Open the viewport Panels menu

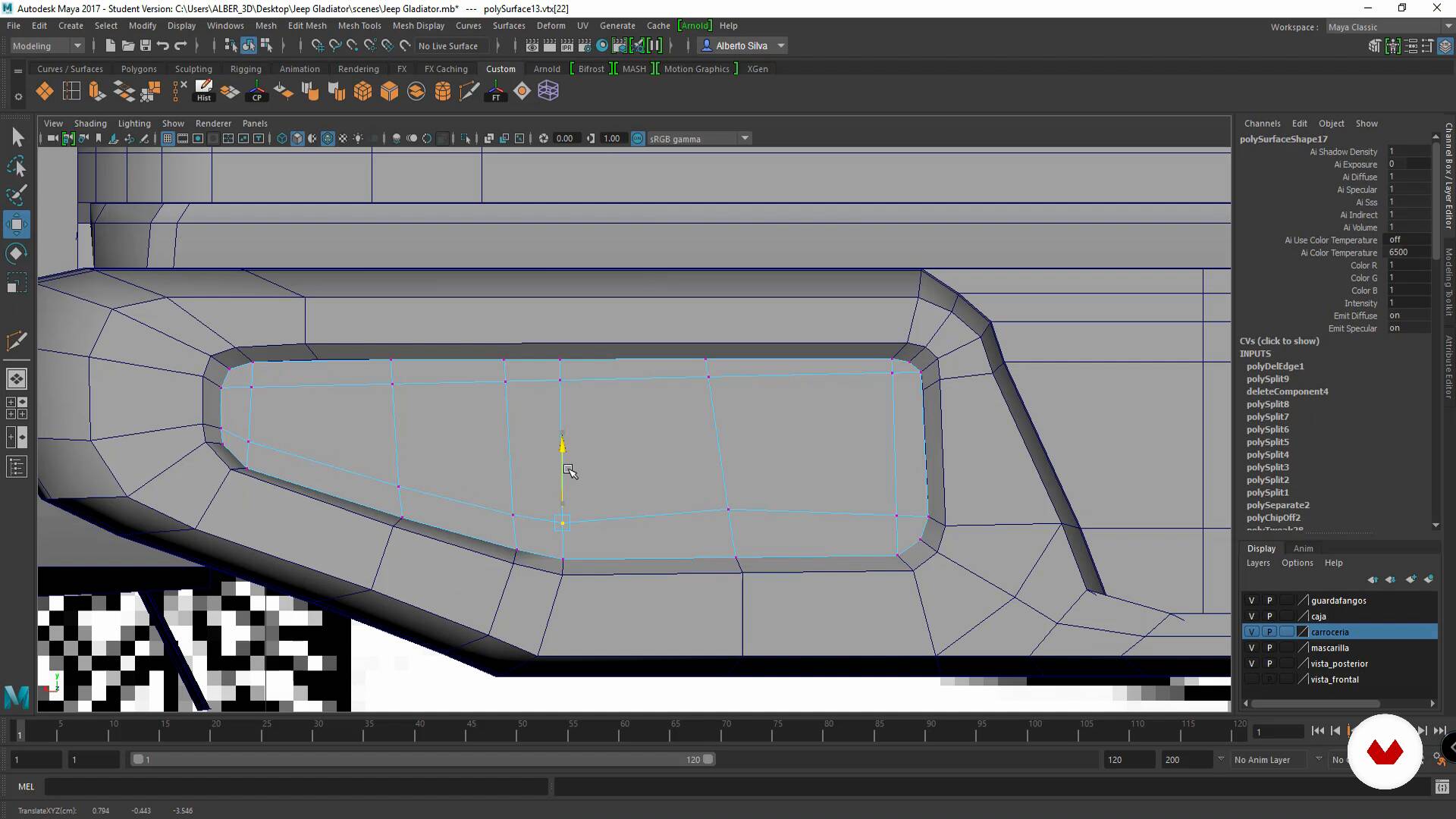255,124
